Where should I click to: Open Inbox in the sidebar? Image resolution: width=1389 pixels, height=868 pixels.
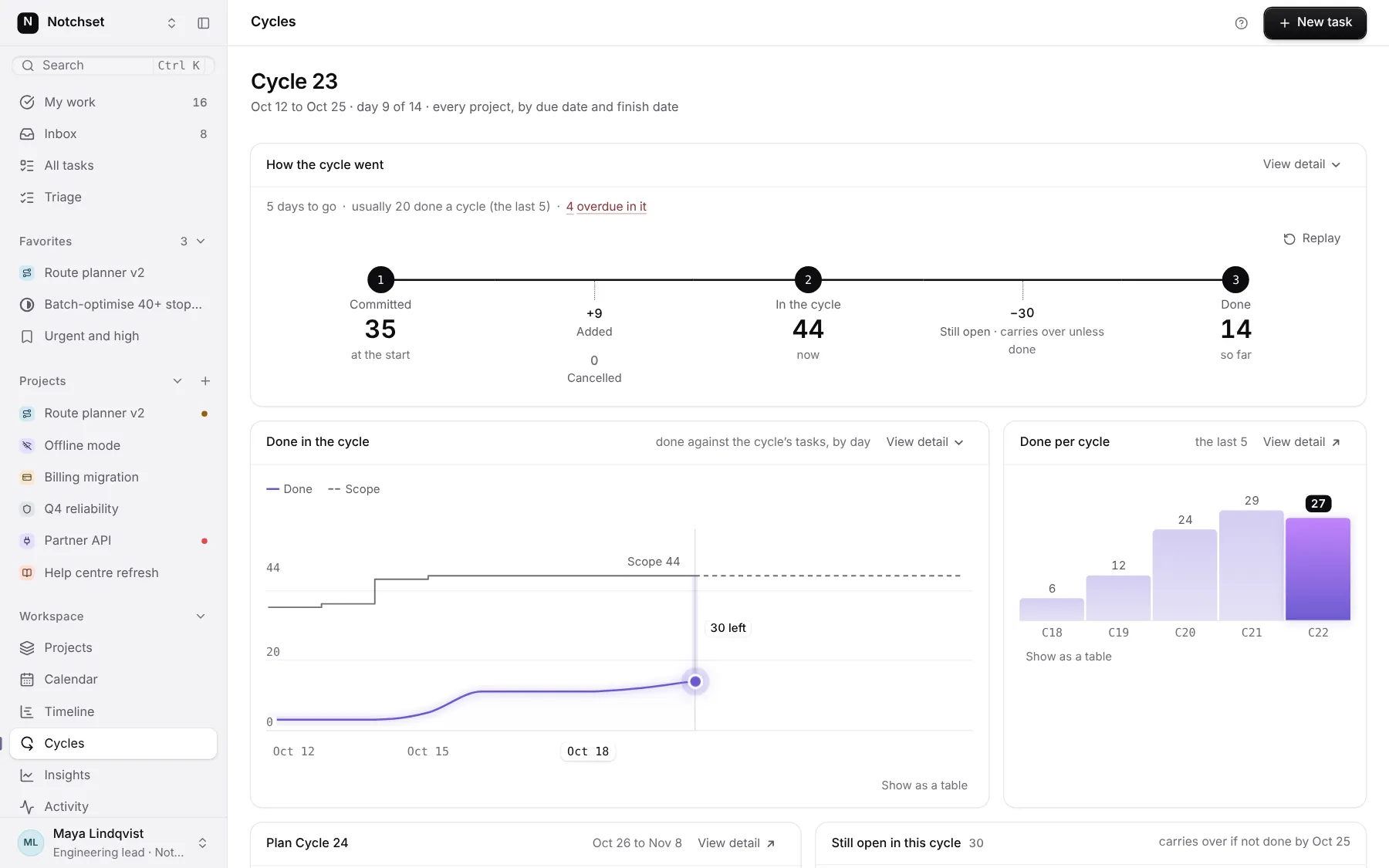coord(113,133)
